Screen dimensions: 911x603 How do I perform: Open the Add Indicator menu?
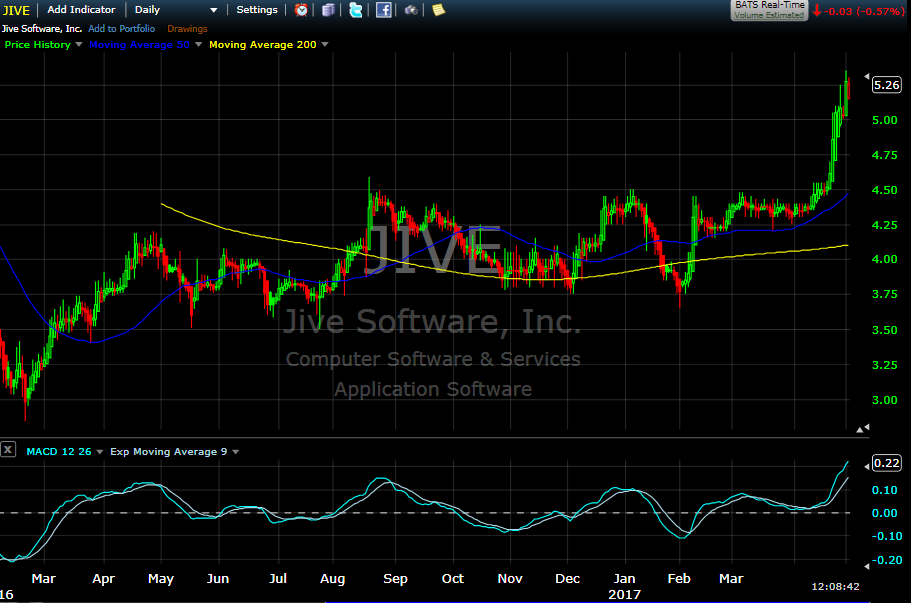[81, 9]
